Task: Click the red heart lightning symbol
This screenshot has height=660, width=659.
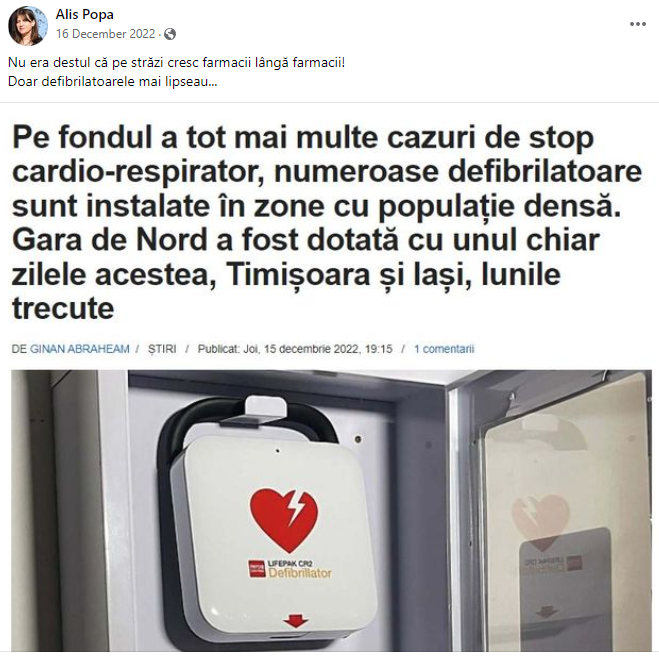Action: pyautogui.click(x=284, y=519)
